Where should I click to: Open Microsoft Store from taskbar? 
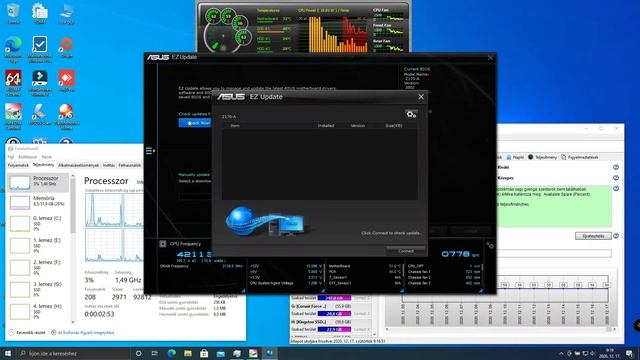point(204,353)
